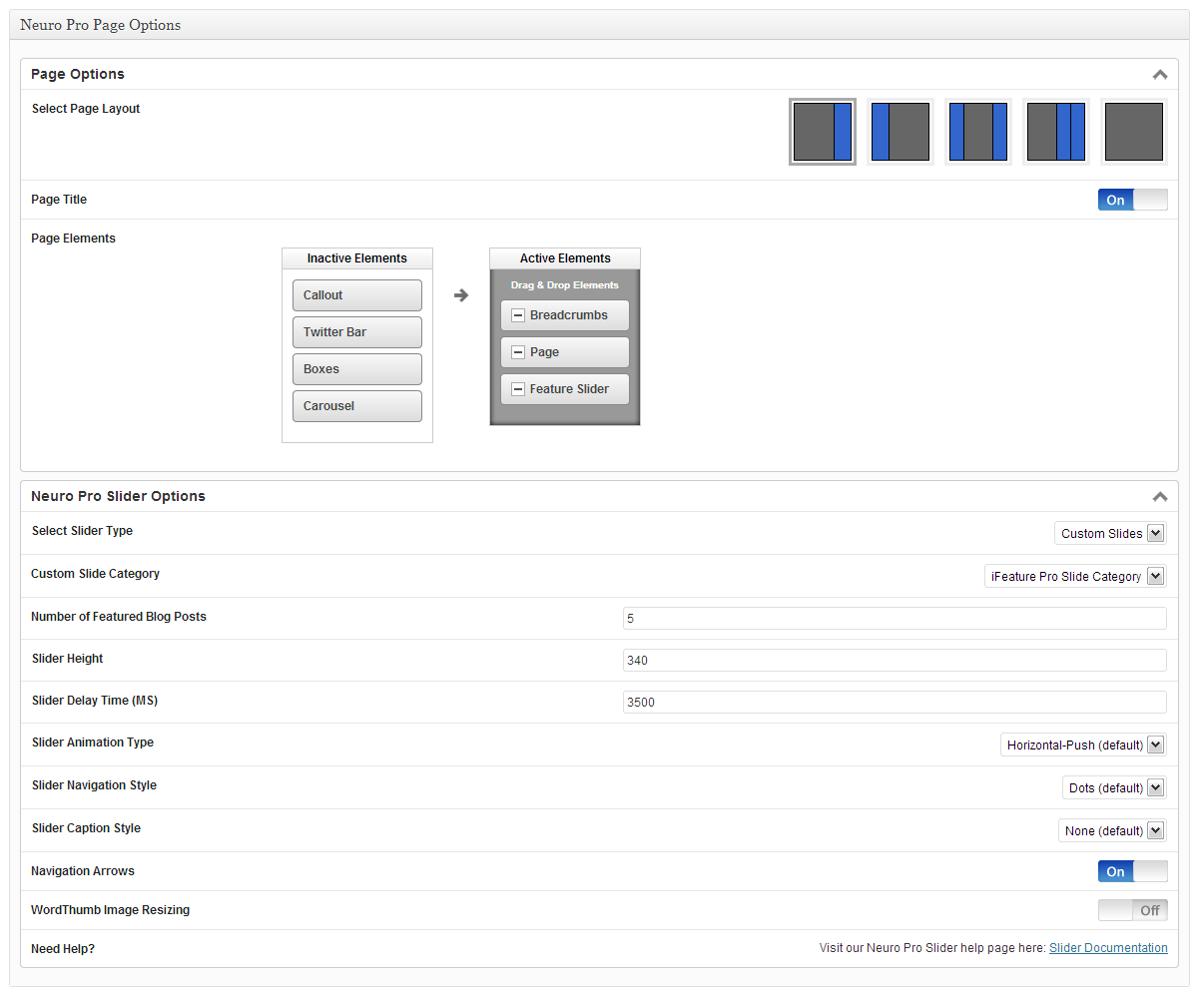Select layout with sidebars on both sides
The height and width of the screenshot is (996, 1204).
tap(978, 132)
